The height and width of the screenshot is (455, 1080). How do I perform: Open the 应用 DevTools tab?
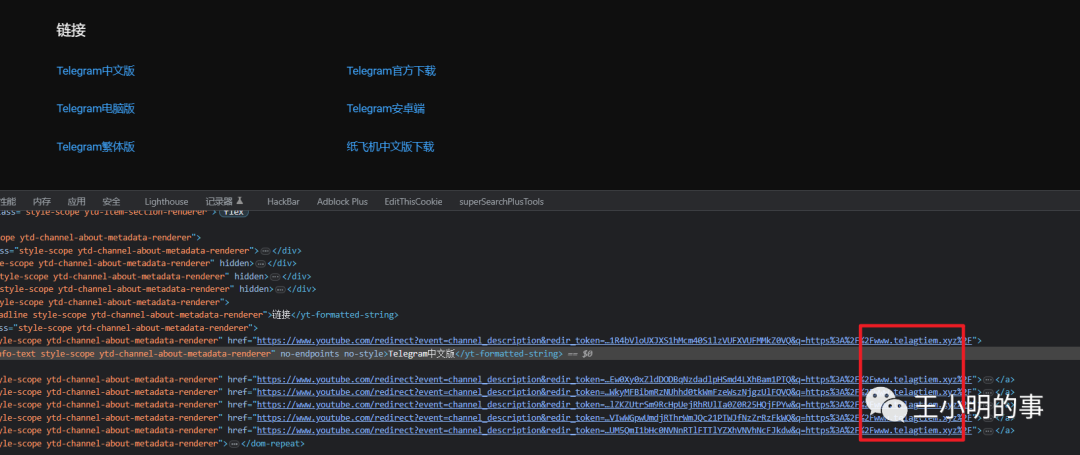[x=76, y=202]
